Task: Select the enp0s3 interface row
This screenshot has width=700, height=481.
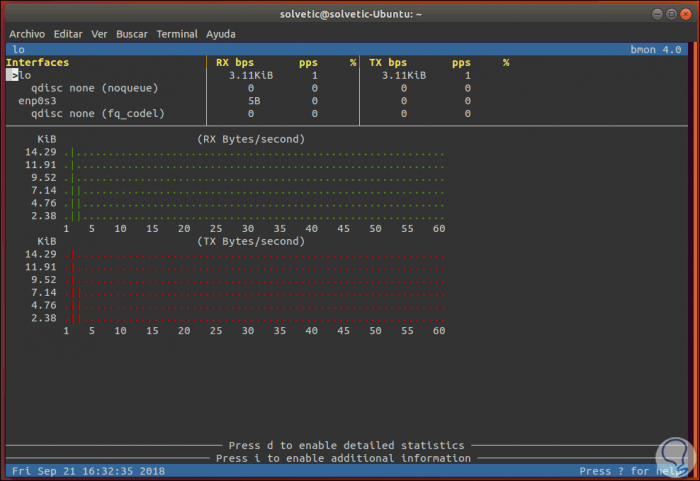Action: point(38,101)
